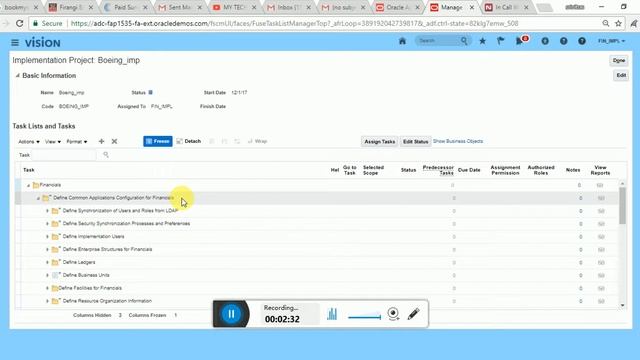Click the Financials folder icon
The image size is (640, 360).
click(x=36, y=185)
